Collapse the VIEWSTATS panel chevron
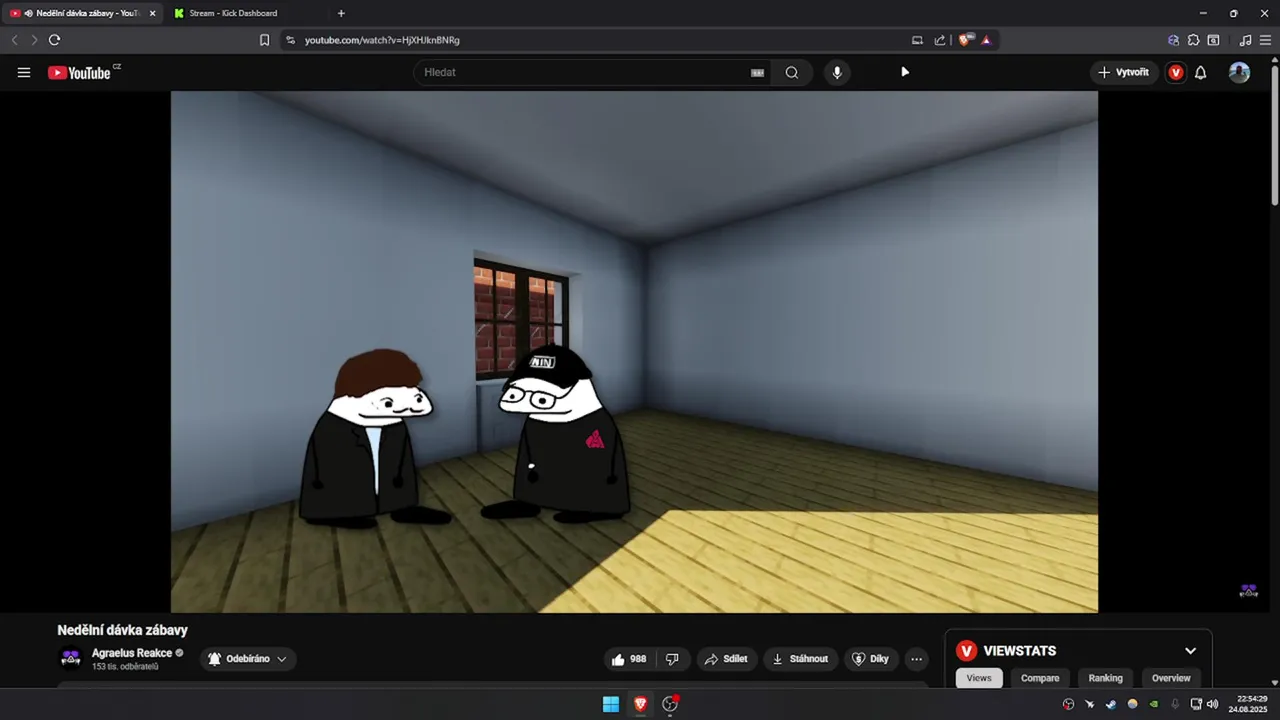The image size is (1280, 720). 1190,651
